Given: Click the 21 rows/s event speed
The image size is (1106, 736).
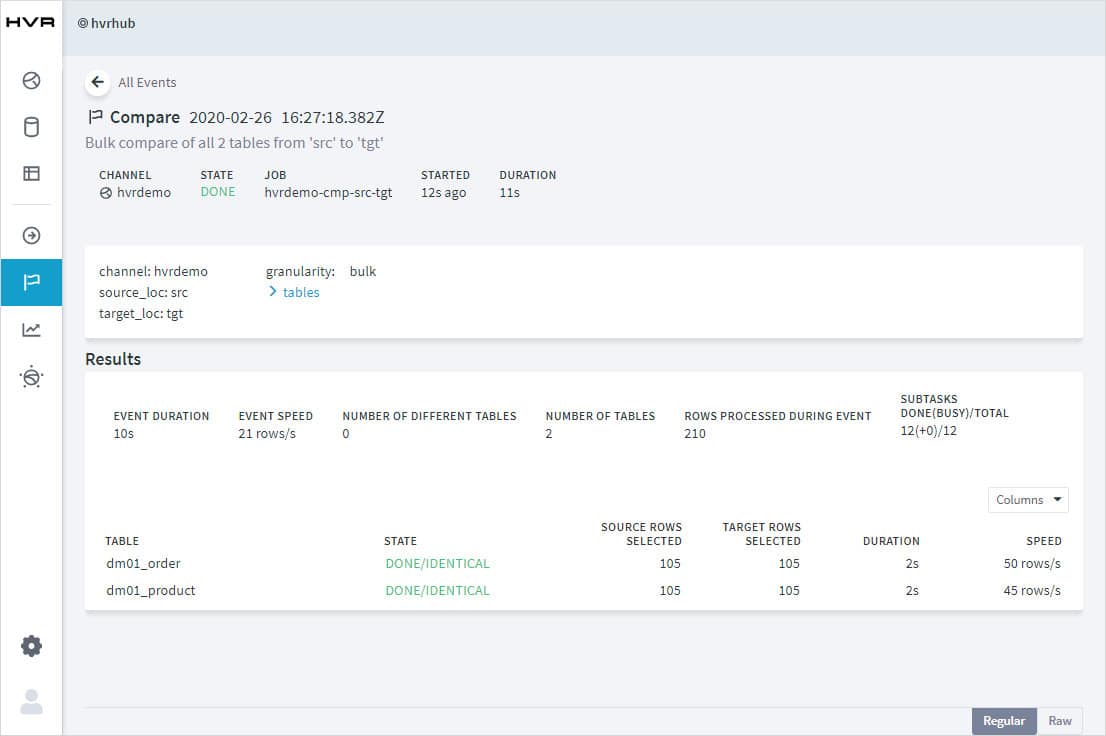Looking at the screenshot, I should pyautogui.click(x=267, y=433).
